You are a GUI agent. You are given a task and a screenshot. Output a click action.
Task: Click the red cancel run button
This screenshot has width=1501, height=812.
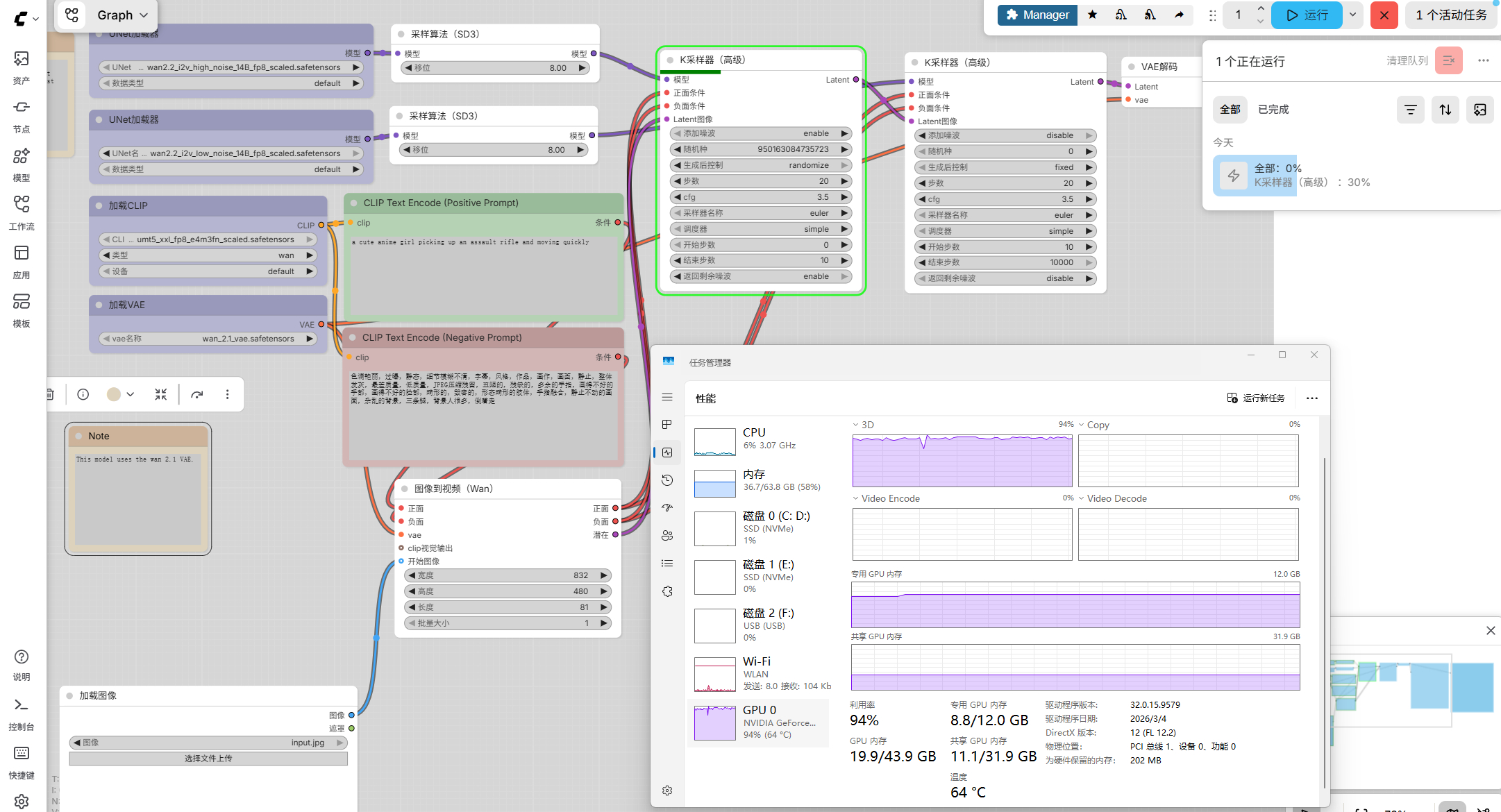point(1384,15)
